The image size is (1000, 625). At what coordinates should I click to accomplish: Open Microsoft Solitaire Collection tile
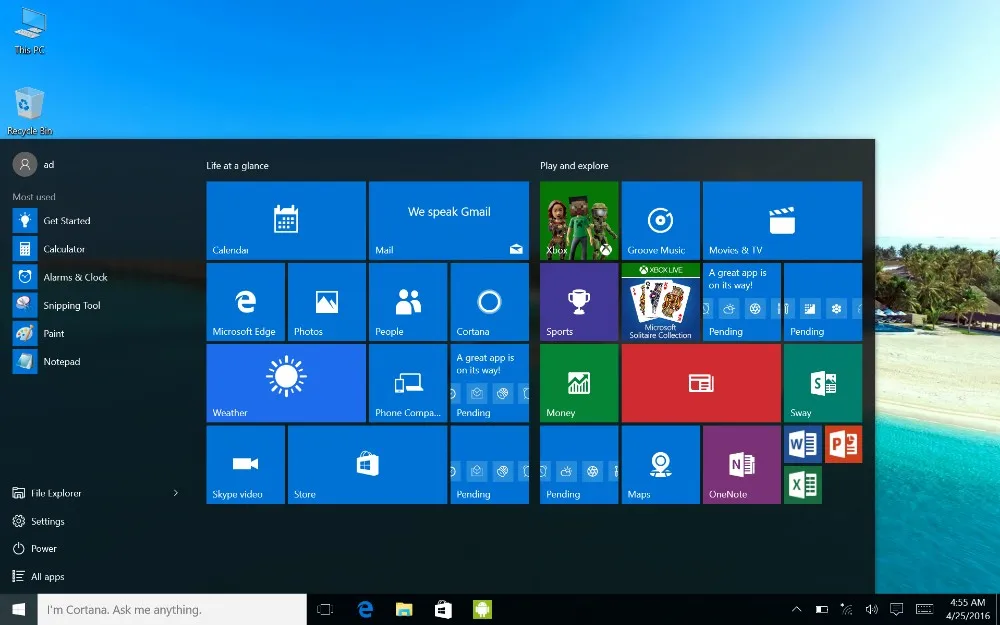(x=661, y=302)
